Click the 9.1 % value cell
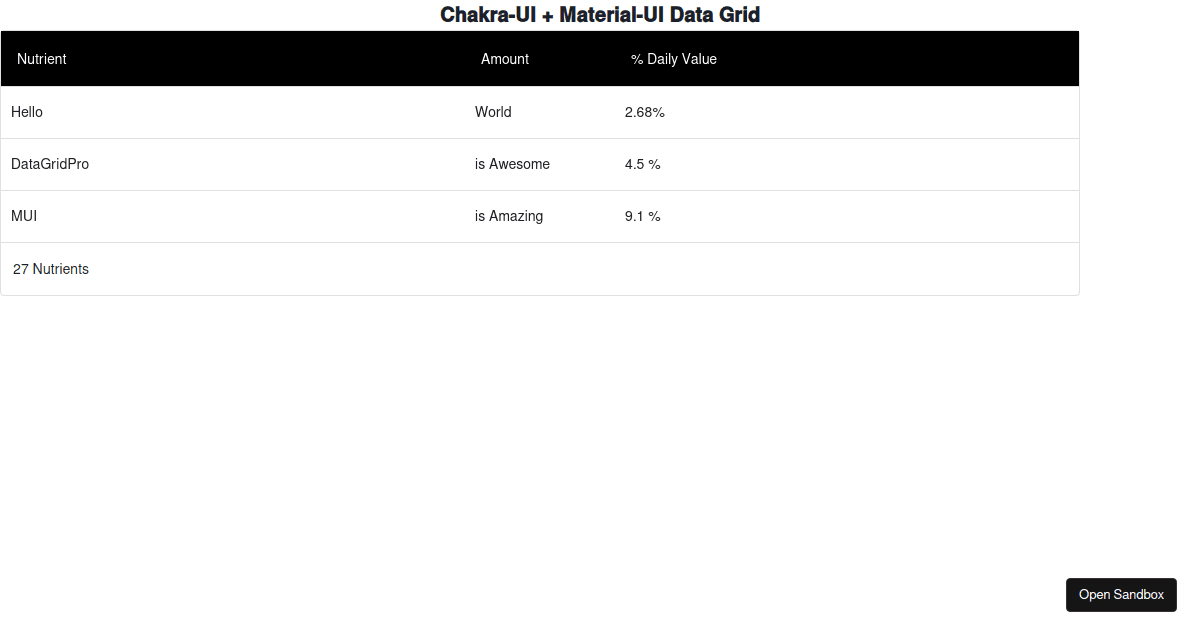Viewport: 1200px width, 630px height. point(642,216)
